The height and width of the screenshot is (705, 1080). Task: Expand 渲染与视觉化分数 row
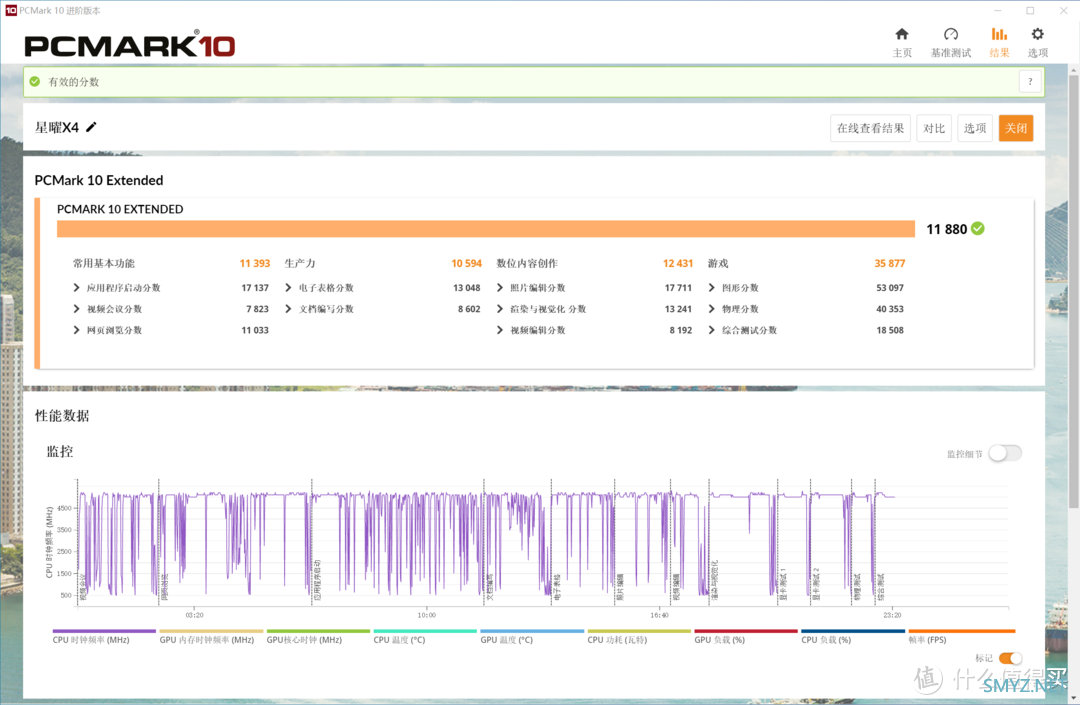(499, 309)
